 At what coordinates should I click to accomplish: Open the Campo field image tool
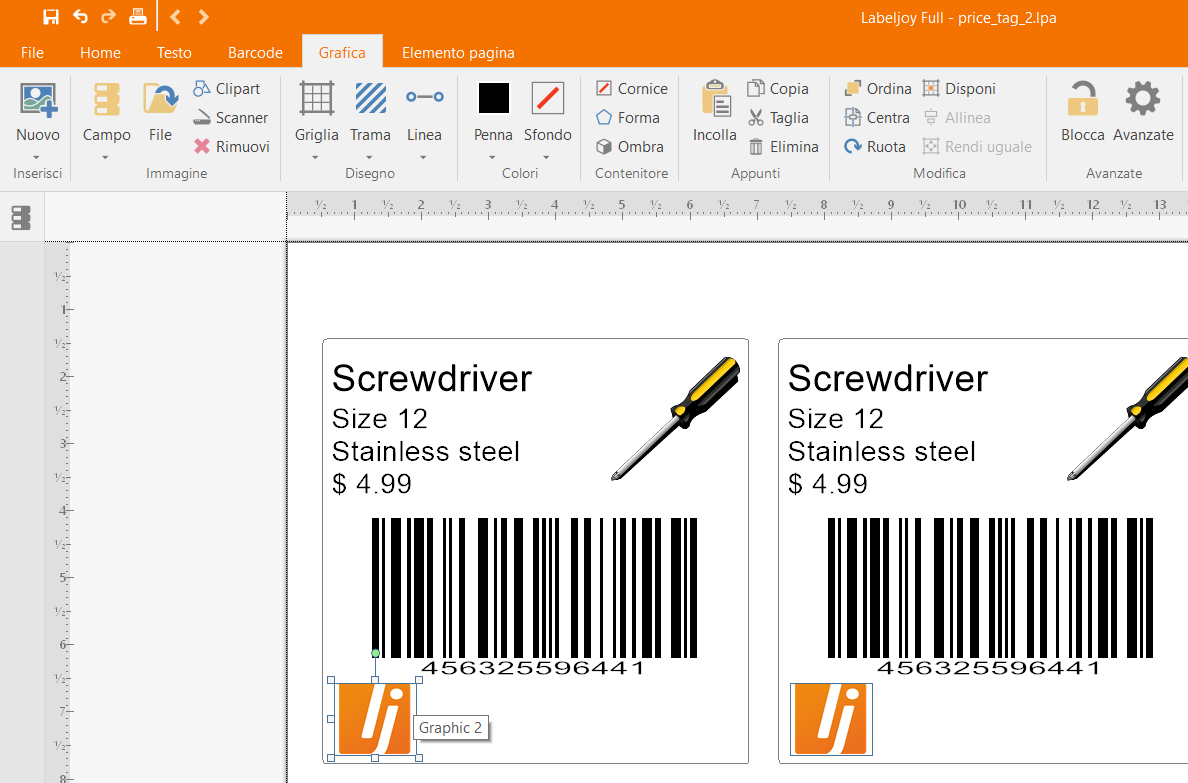106,112
